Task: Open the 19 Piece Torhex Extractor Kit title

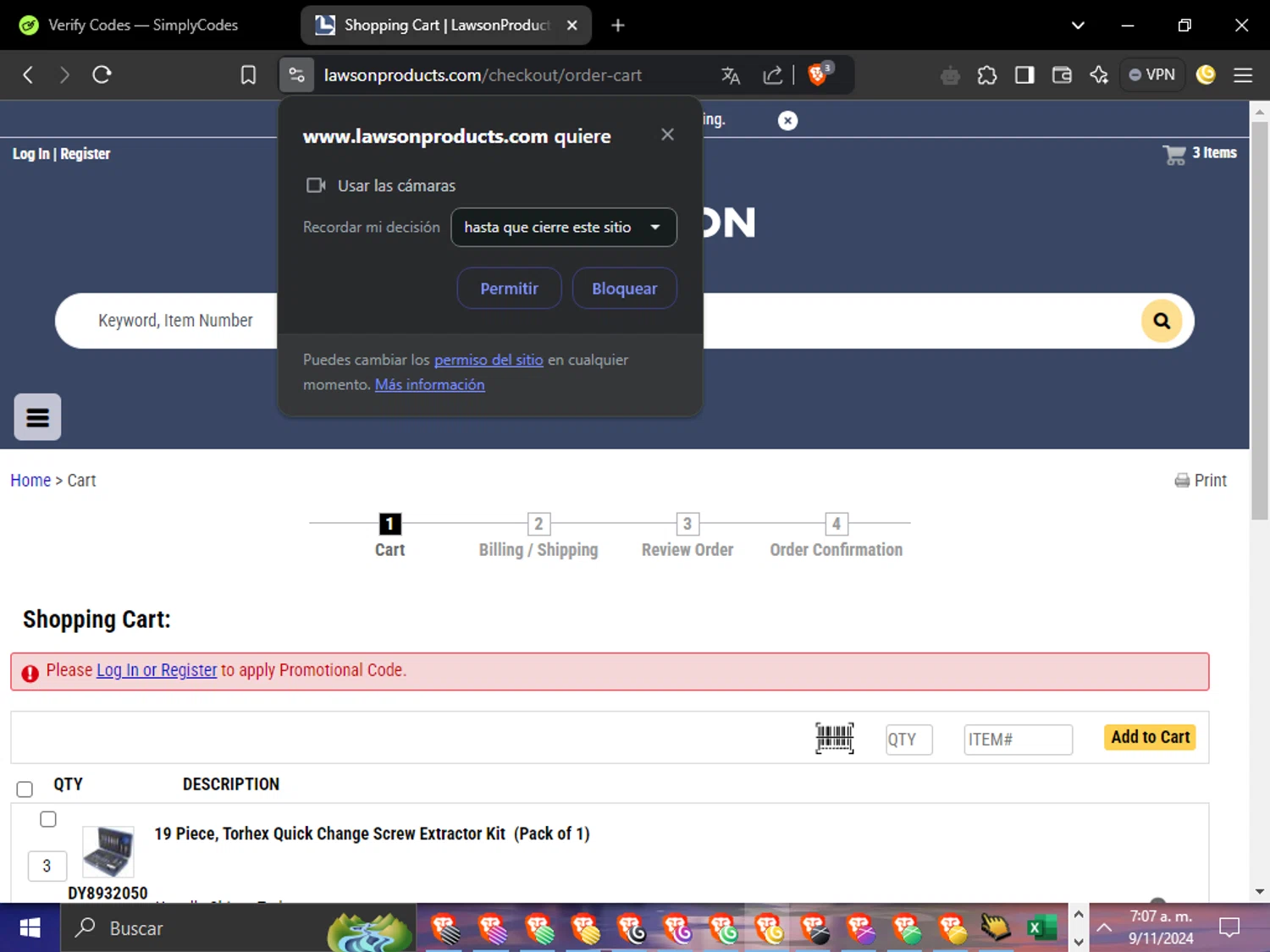Action: click(372, 834)
